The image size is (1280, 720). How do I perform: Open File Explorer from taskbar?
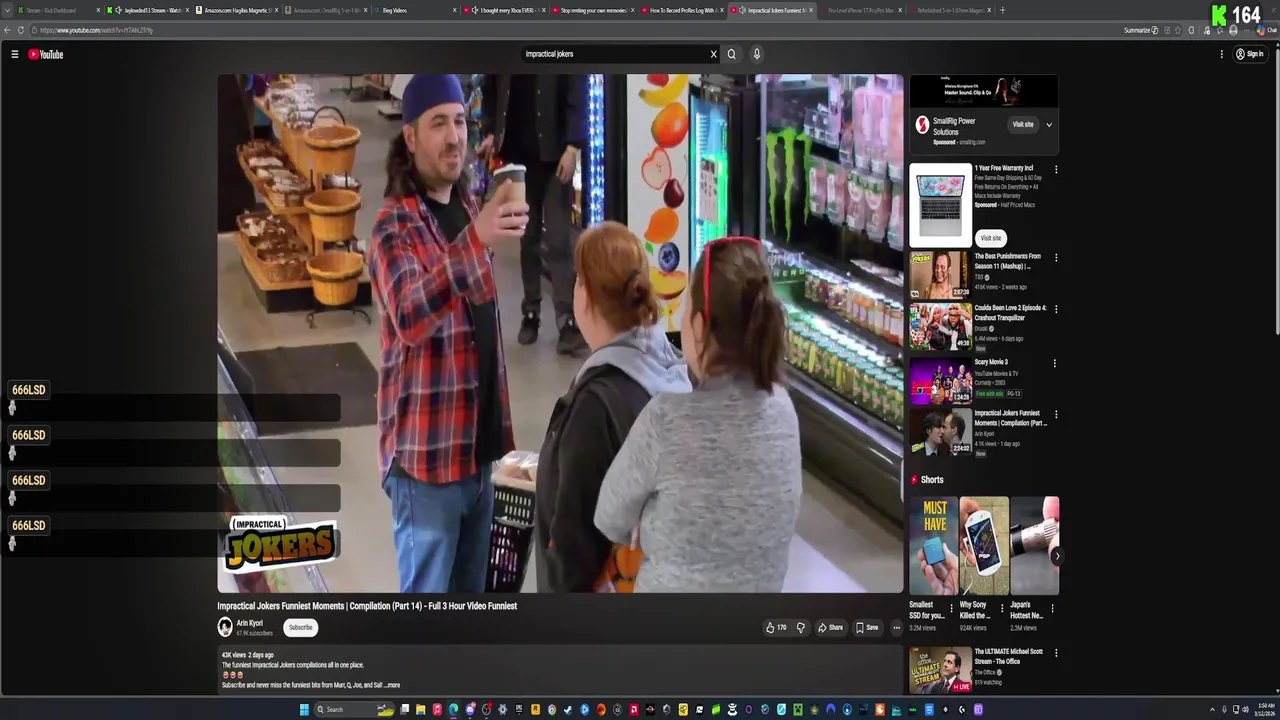pyautogui.click(x=421, y=710)
